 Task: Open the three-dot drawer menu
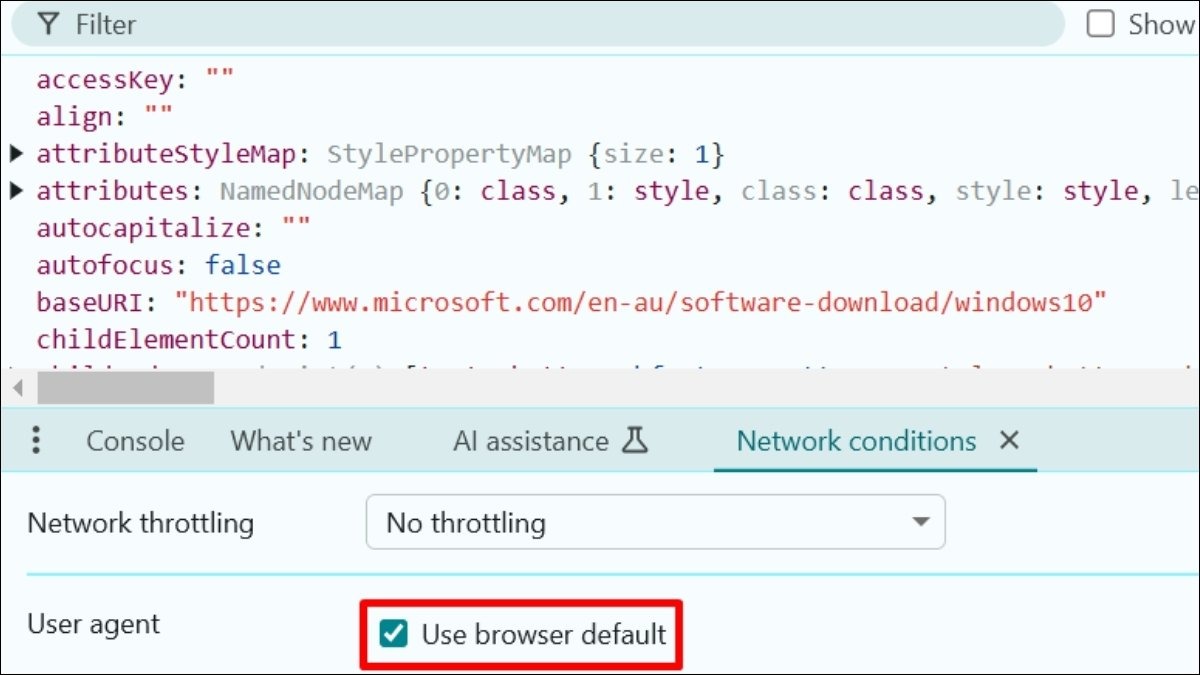click(36, 441)
